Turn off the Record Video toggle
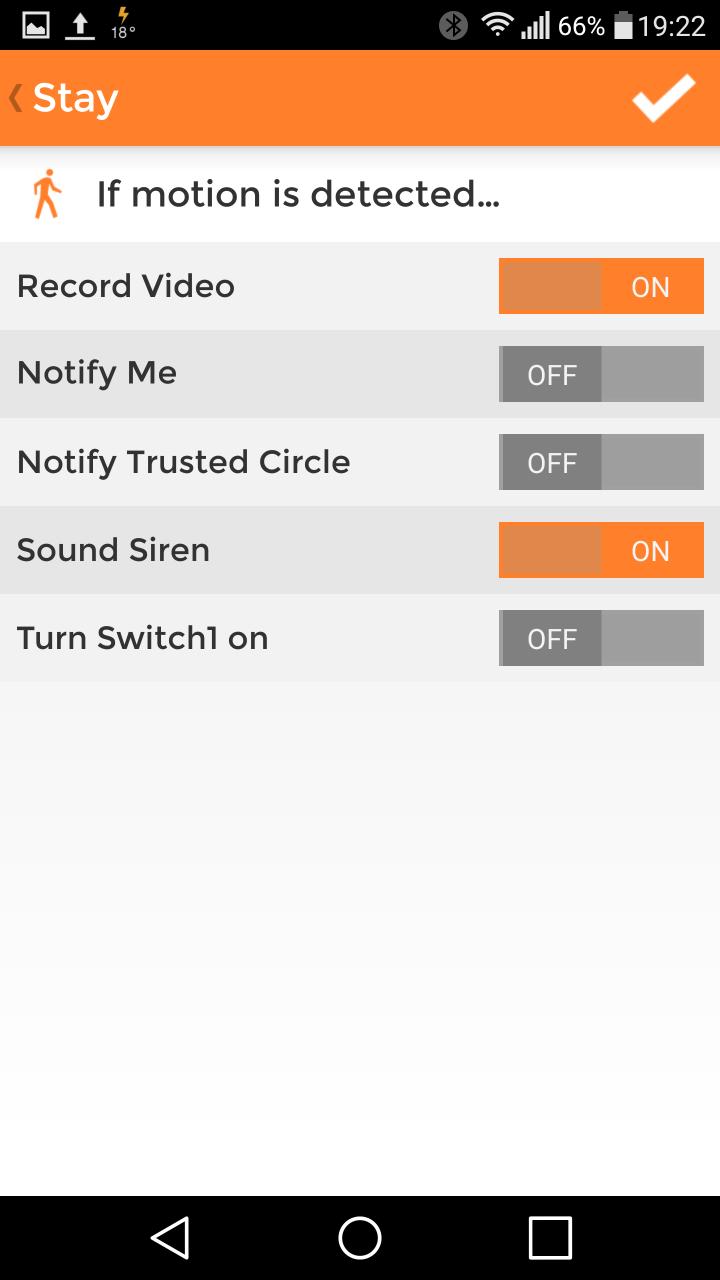 (x=601, y=287)
